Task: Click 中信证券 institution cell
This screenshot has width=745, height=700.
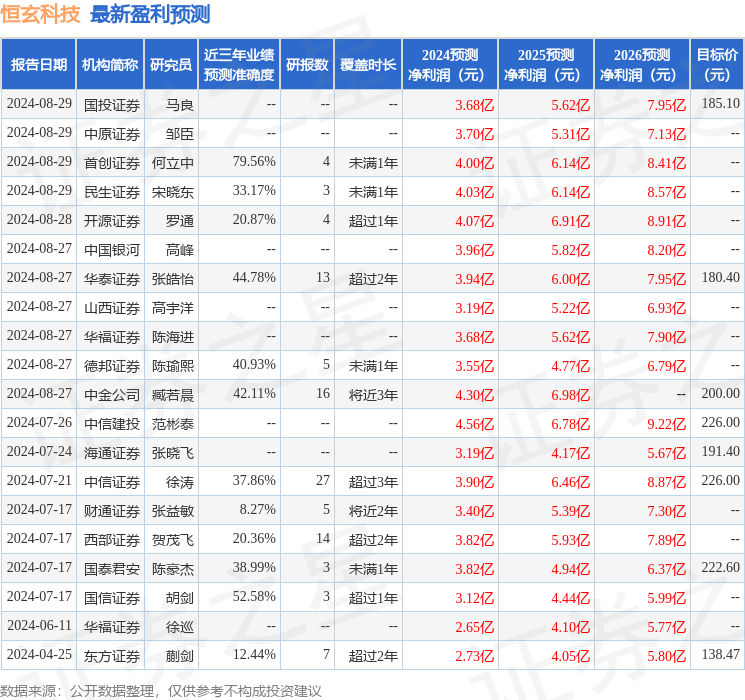Action: point(112,482)
